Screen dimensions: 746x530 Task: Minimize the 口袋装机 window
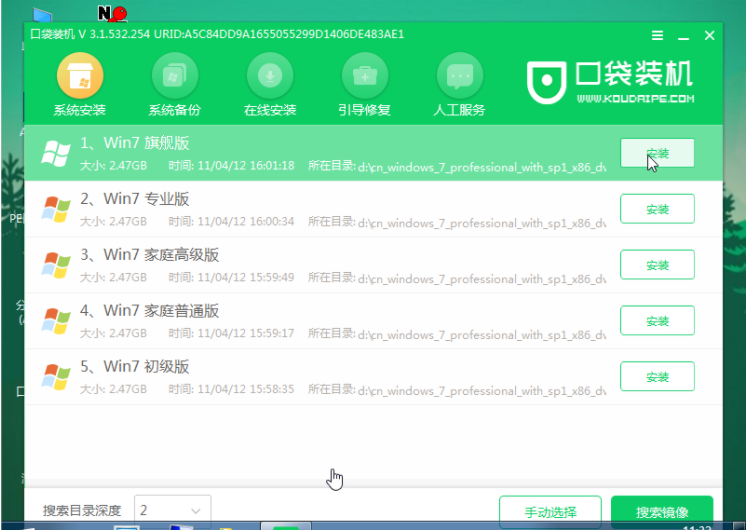click(x=684, y=36)
